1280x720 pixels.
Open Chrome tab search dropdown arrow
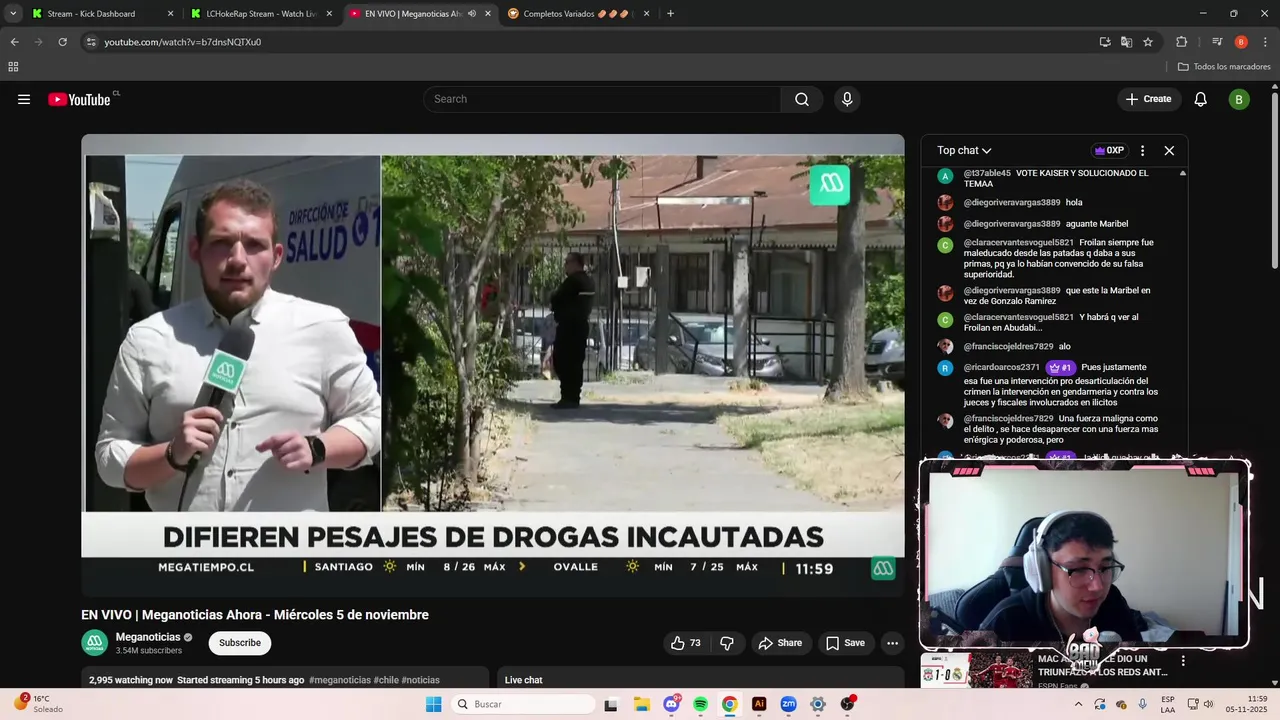[x=13, y=14]
